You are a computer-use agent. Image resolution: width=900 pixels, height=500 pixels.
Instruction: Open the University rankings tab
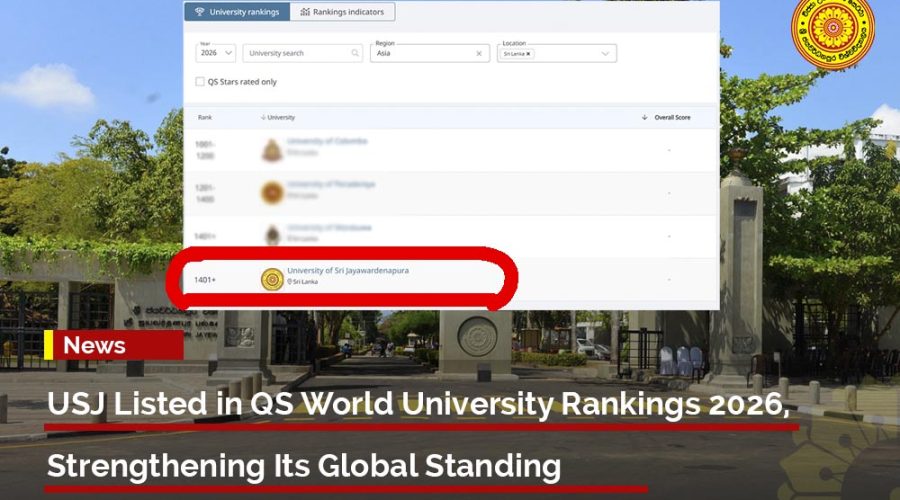click(237, 12)
